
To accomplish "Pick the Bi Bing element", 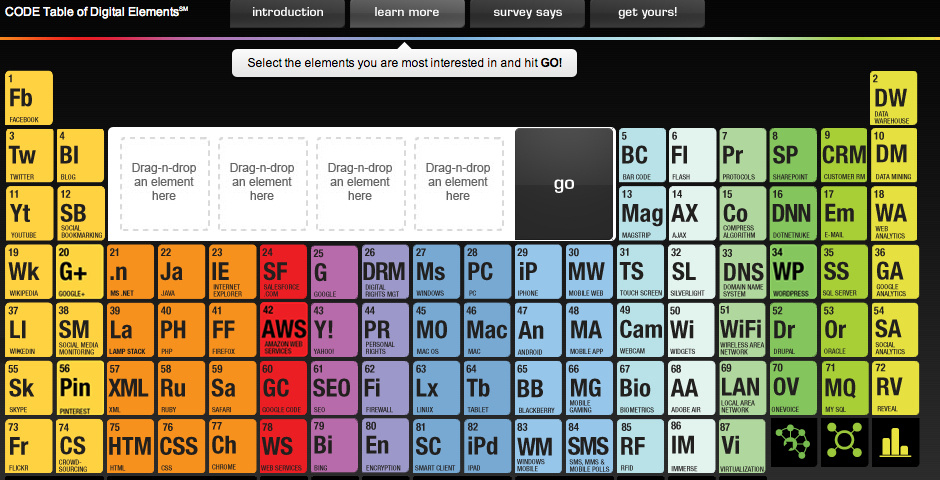I will click(334, 445).
